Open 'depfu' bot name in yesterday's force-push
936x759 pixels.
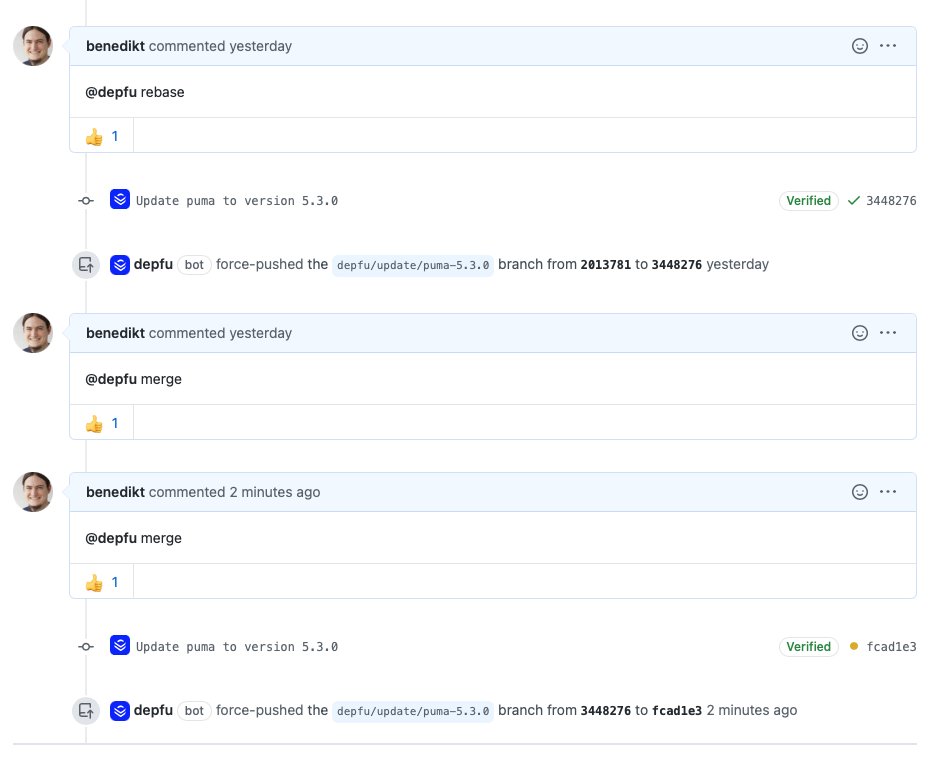click(x=153, y=264)
